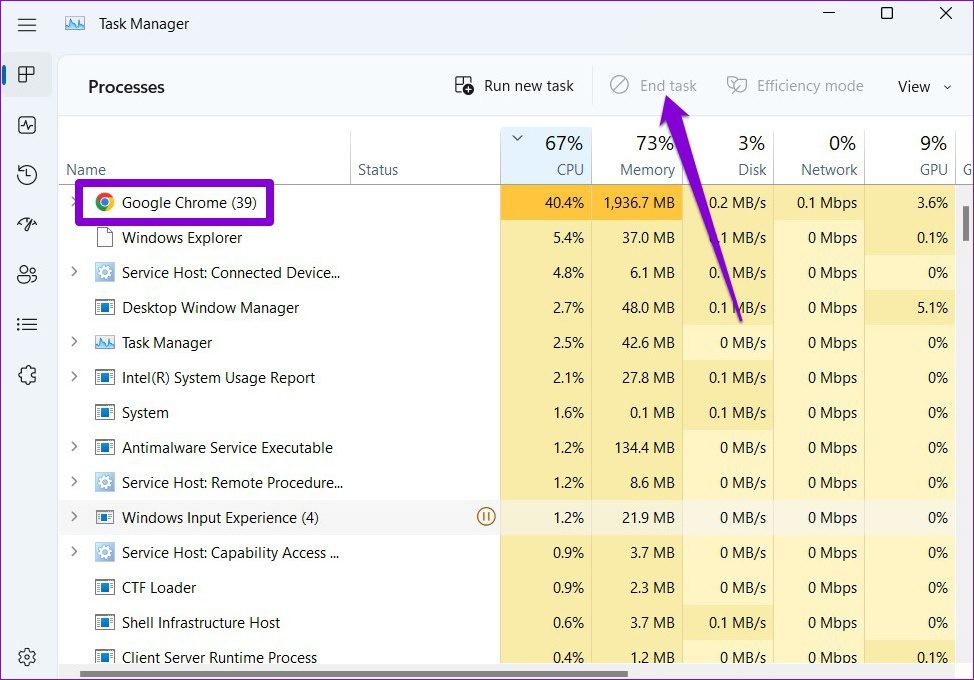Open the View dropdown menu
This screenshot has height=680, width=974.
926,87
